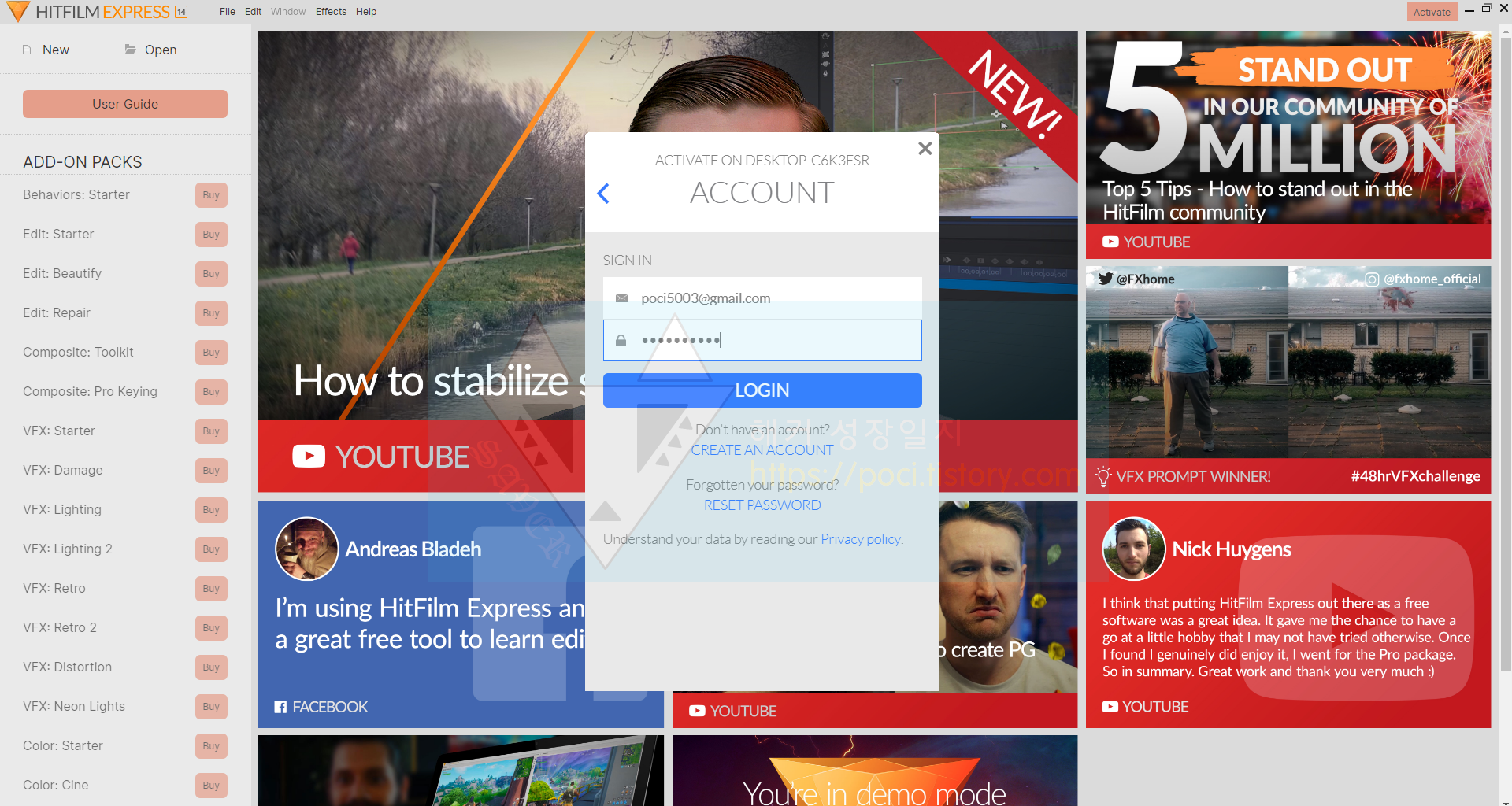Click the Open folder icon

131,49
